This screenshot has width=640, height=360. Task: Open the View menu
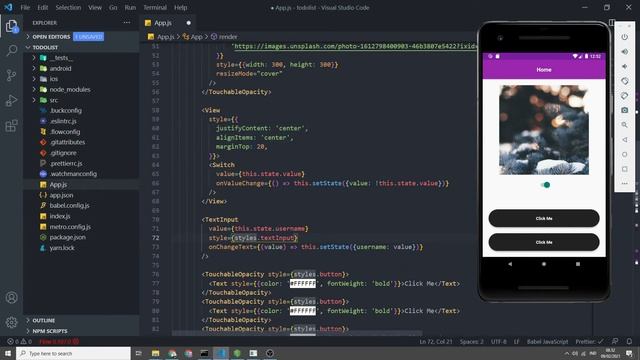(95, 7)
